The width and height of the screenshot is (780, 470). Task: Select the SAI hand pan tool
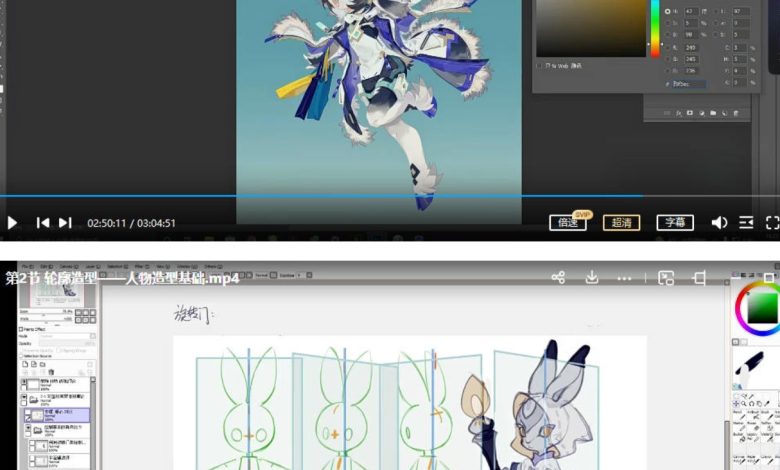759,404
